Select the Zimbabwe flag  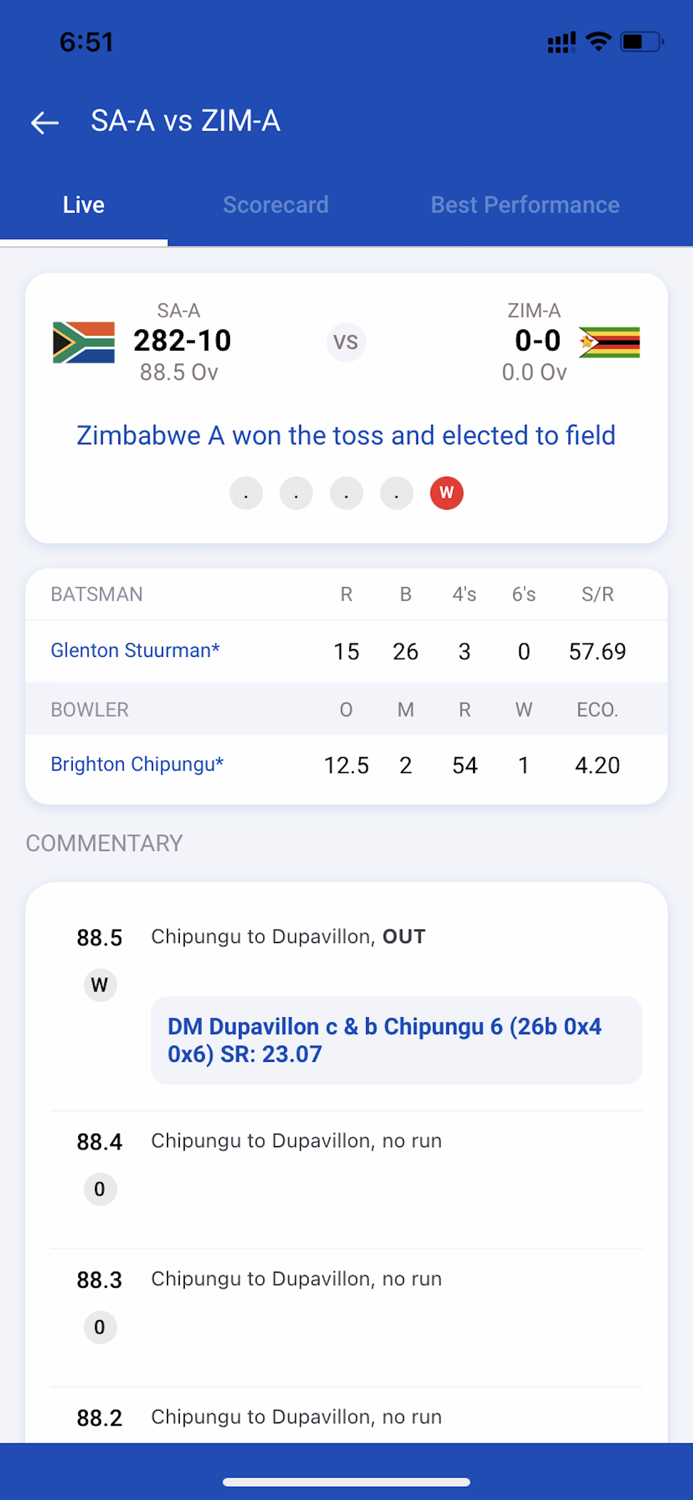click(609, 341)
